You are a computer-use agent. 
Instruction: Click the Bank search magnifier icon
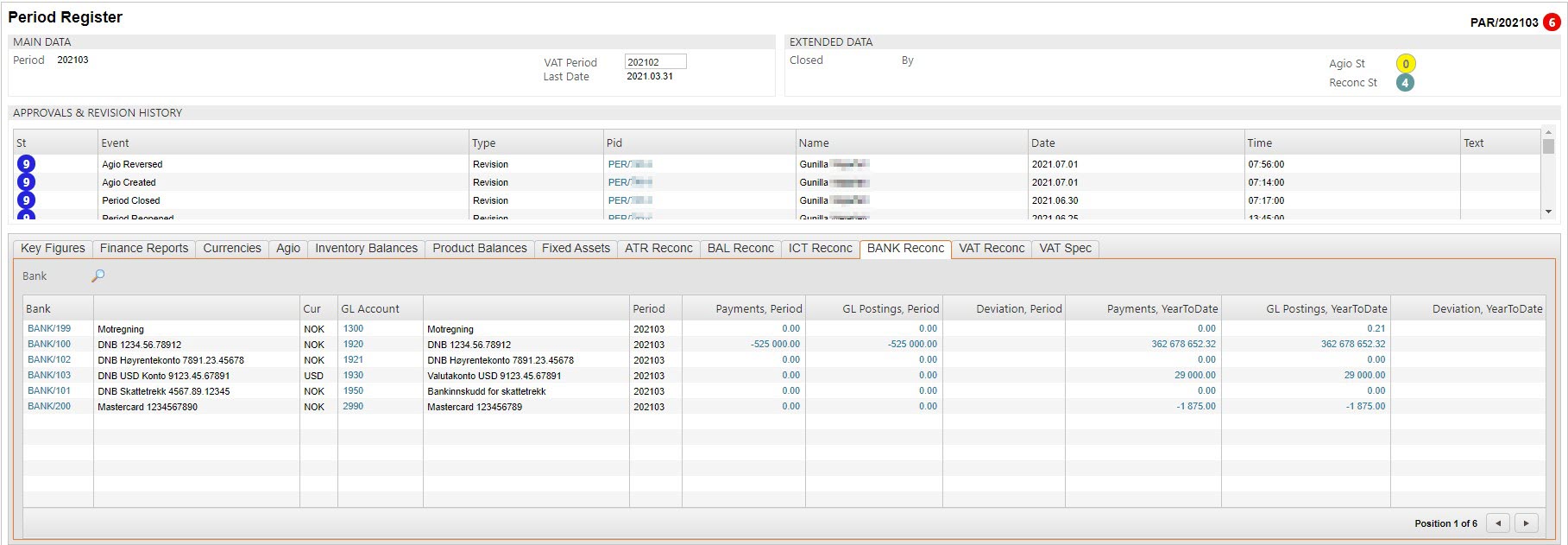tap(98, 276)
